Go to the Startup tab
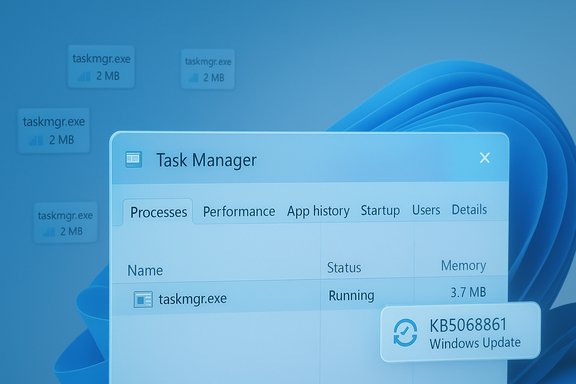Viewport: 576px width, 384px height. point(380,210)
